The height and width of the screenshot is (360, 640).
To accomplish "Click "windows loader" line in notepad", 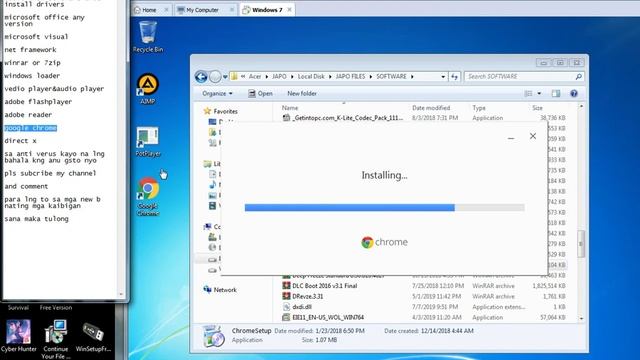I will click(32, 76).
